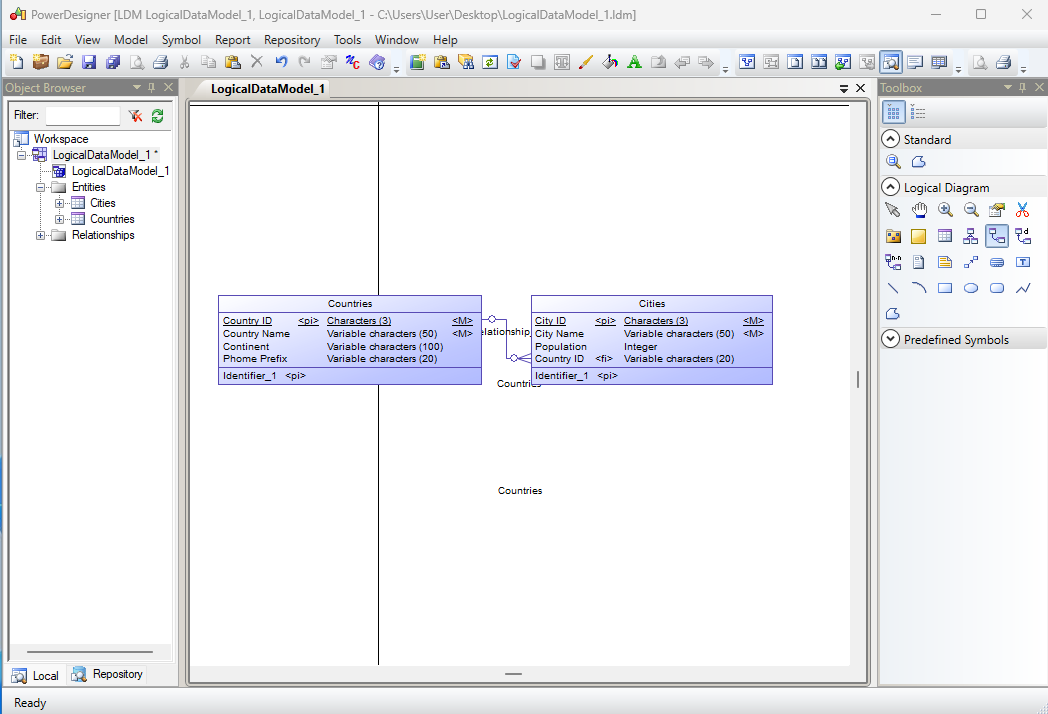The height and width of the screenshot is (714, 1048).
Task: Select the Pointer tool in Toolbox
Action: click(892, 210)
